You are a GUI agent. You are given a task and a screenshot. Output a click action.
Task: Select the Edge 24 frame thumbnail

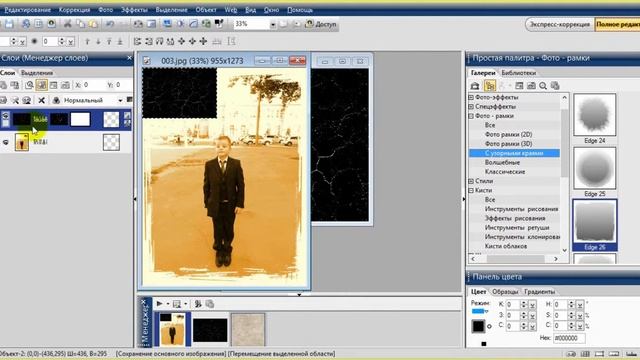pos(595,115)
